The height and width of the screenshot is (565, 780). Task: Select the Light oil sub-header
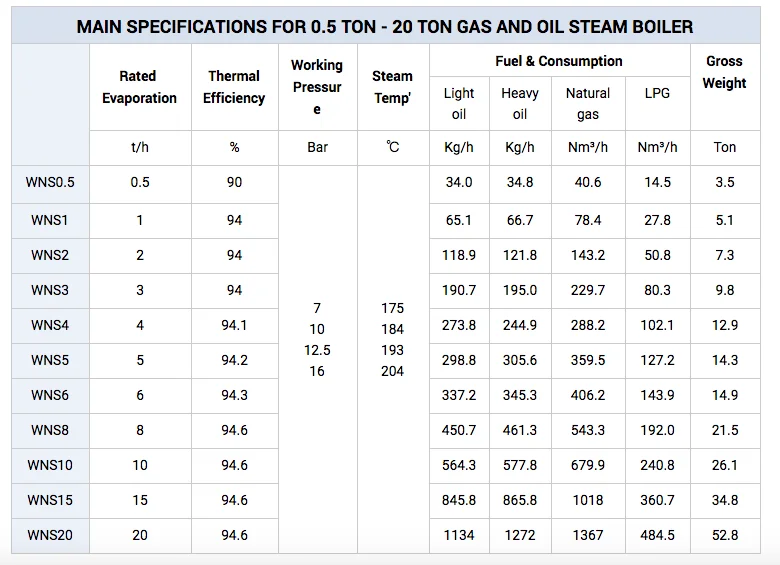(x=459, y=104)
